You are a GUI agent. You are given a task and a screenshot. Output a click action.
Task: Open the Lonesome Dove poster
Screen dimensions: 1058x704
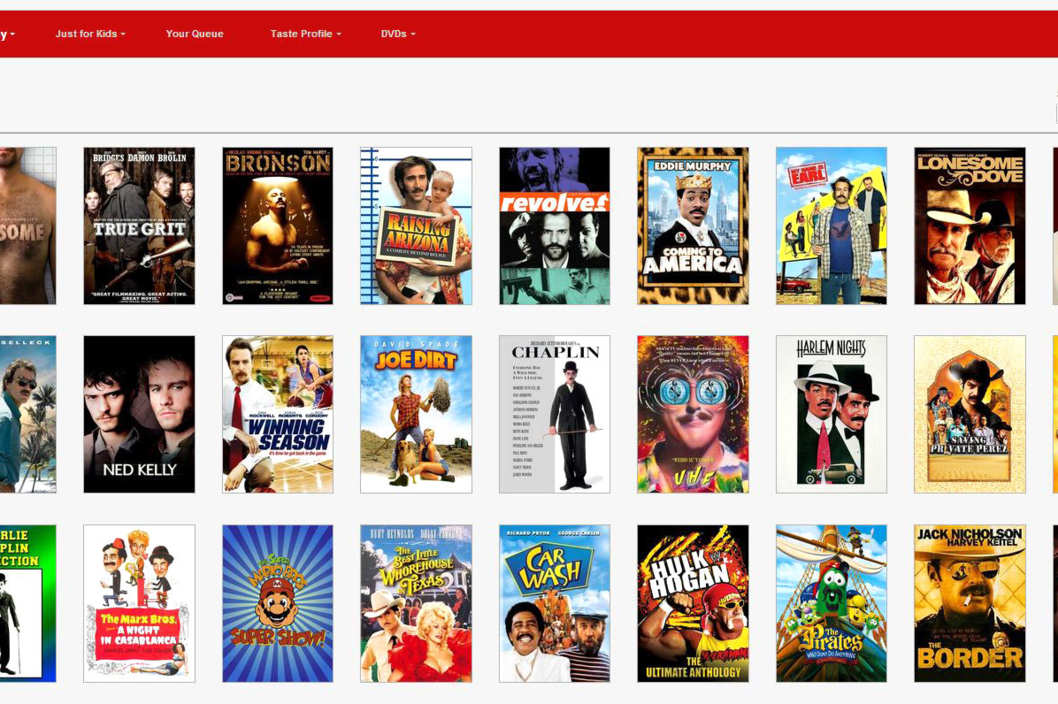(x=970, y=226)
